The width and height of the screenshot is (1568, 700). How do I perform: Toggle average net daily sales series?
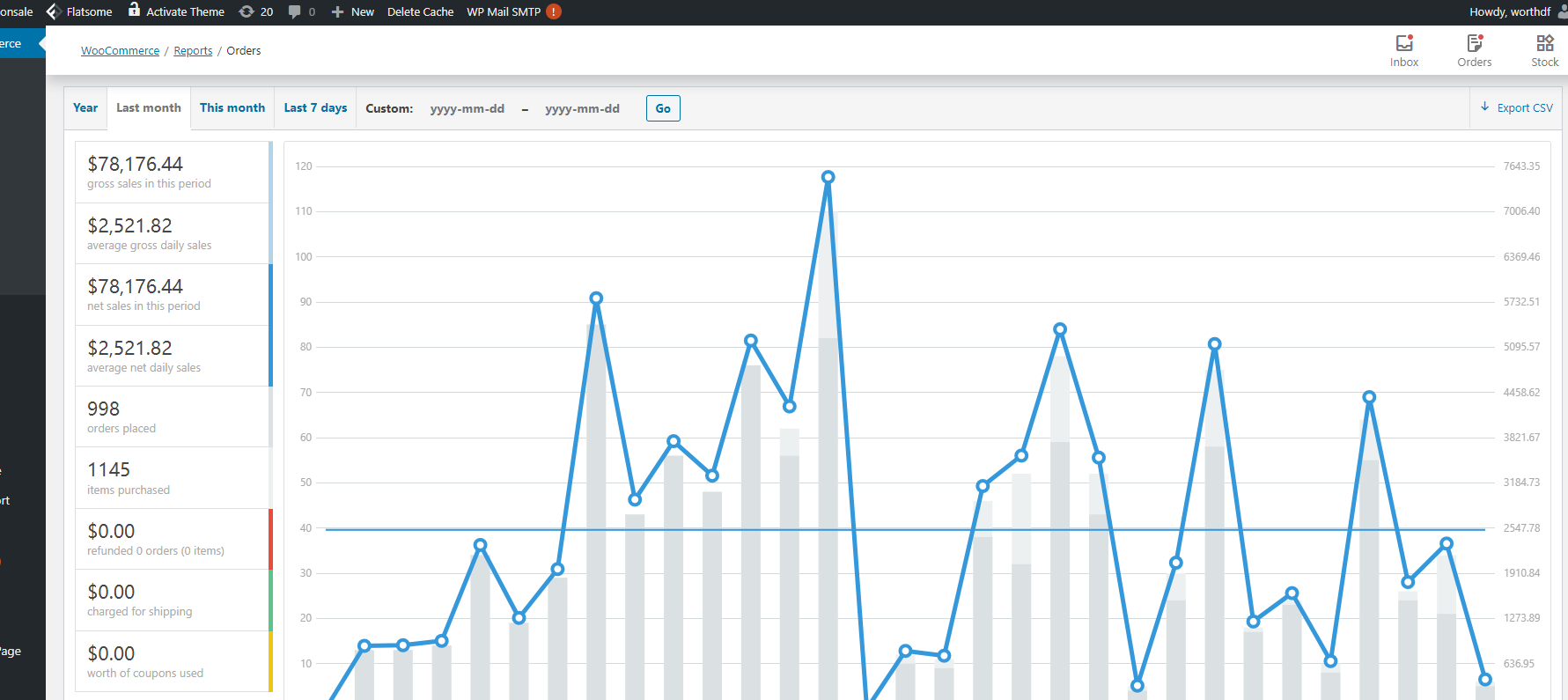tap(173, 356)
